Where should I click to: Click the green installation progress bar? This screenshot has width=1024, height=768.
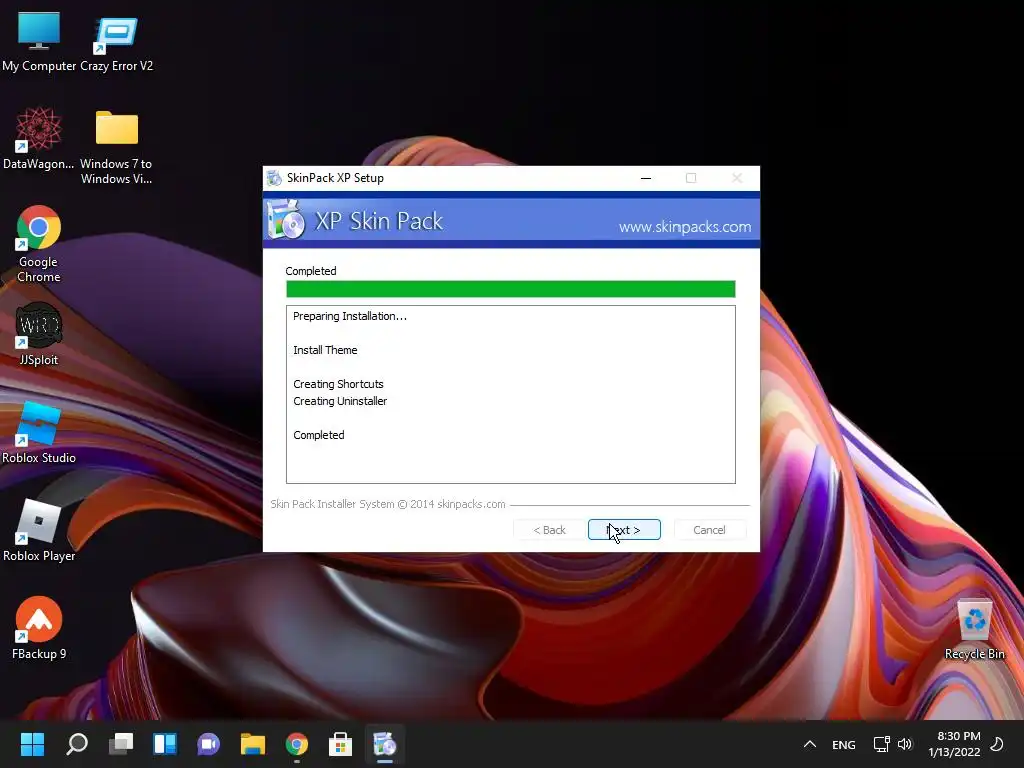[x=511, y=289]
